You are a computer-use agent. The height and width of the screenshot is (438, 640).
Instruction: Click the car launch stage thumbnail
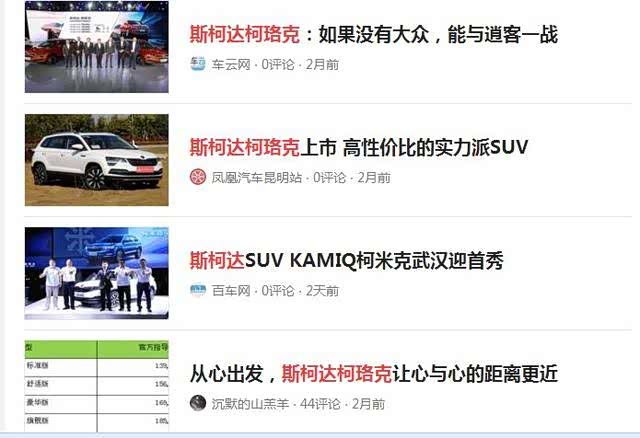coord(97,47)
